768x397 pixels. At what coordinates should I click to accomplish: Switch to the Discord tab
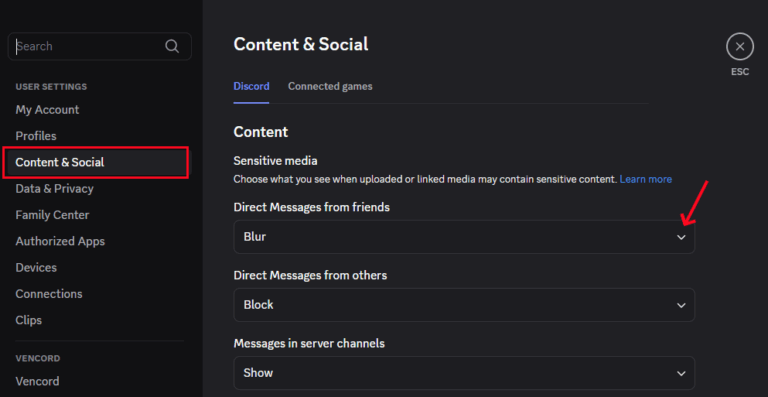click(x=251, y=86)
